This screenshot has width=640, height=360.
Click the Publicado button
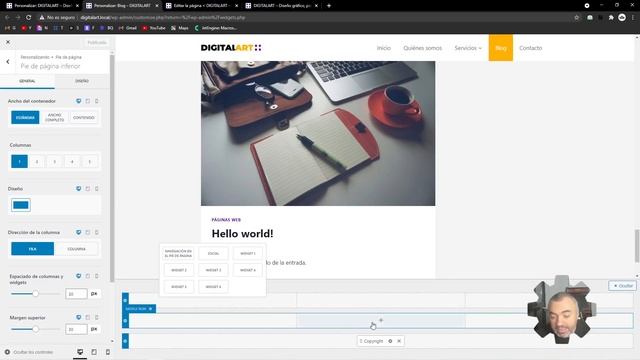97,42
